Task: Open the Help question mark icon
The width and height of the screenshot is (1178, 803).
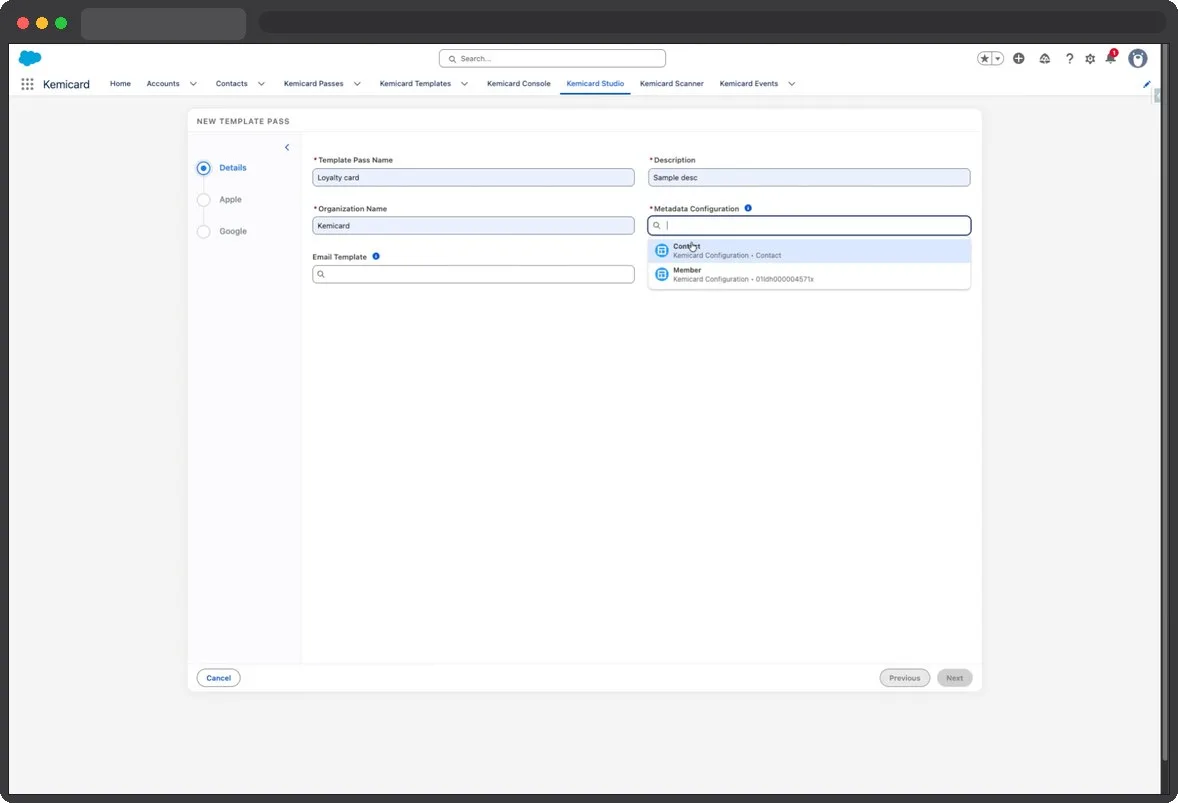Action: (x=1069, y=59)
